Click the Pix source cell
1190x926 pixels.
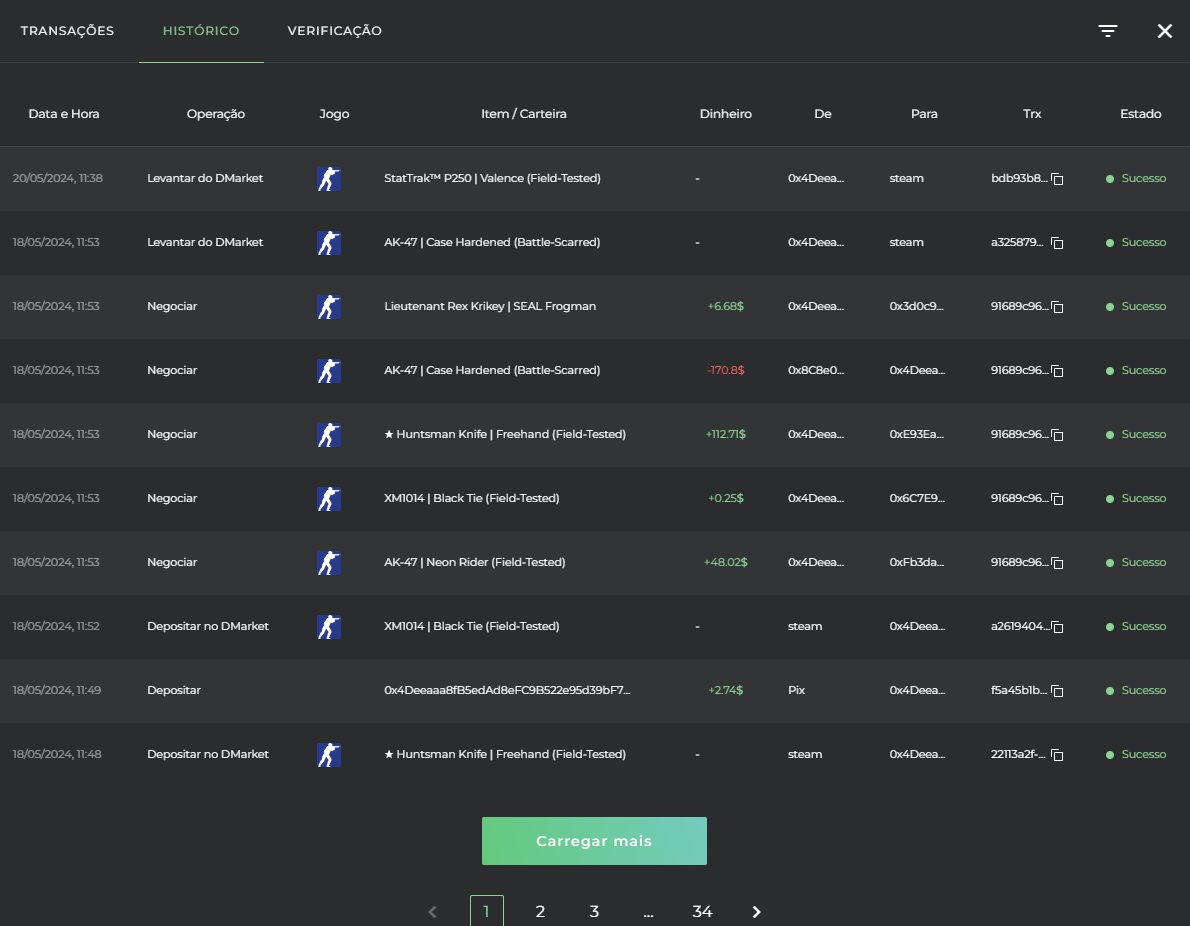click(796, 690)
